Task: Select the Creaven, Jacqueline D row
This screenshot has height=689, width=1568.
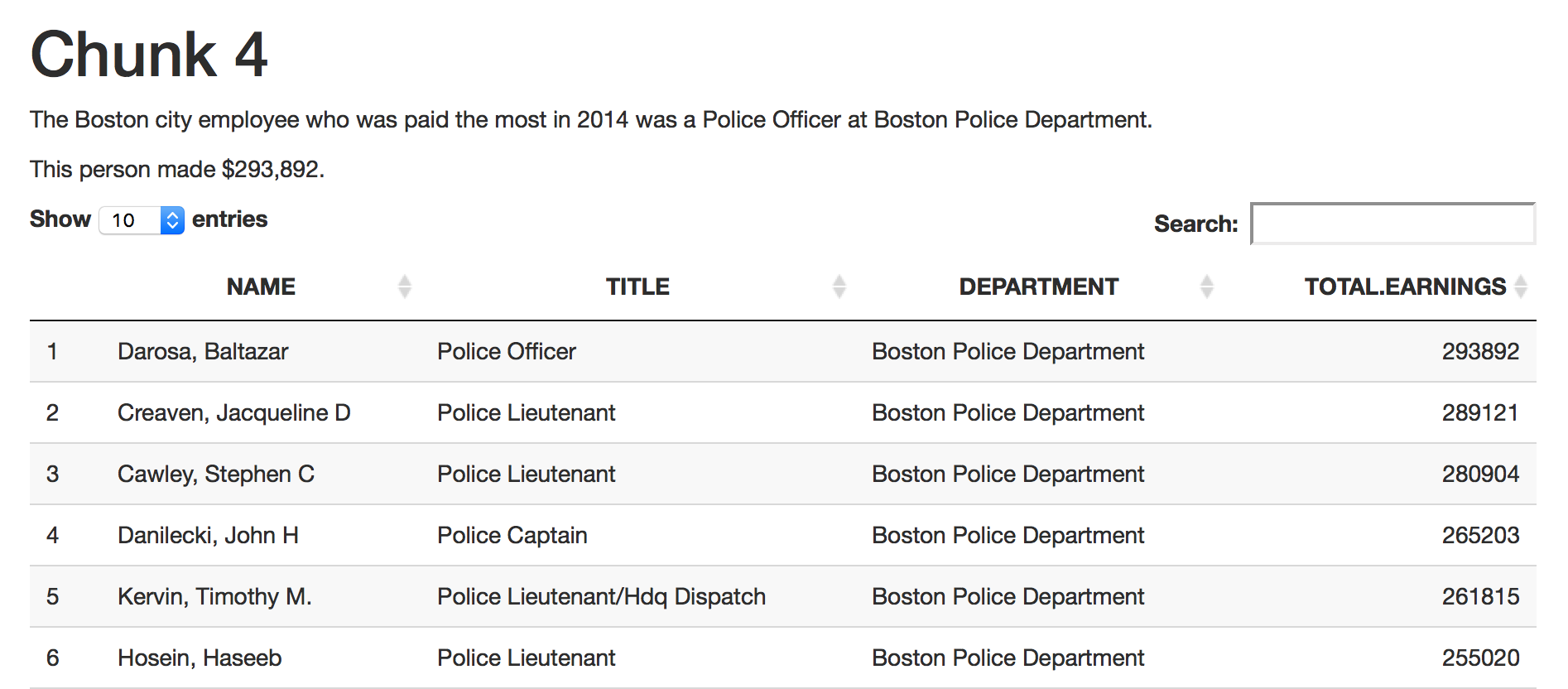Action: (233, 412)
